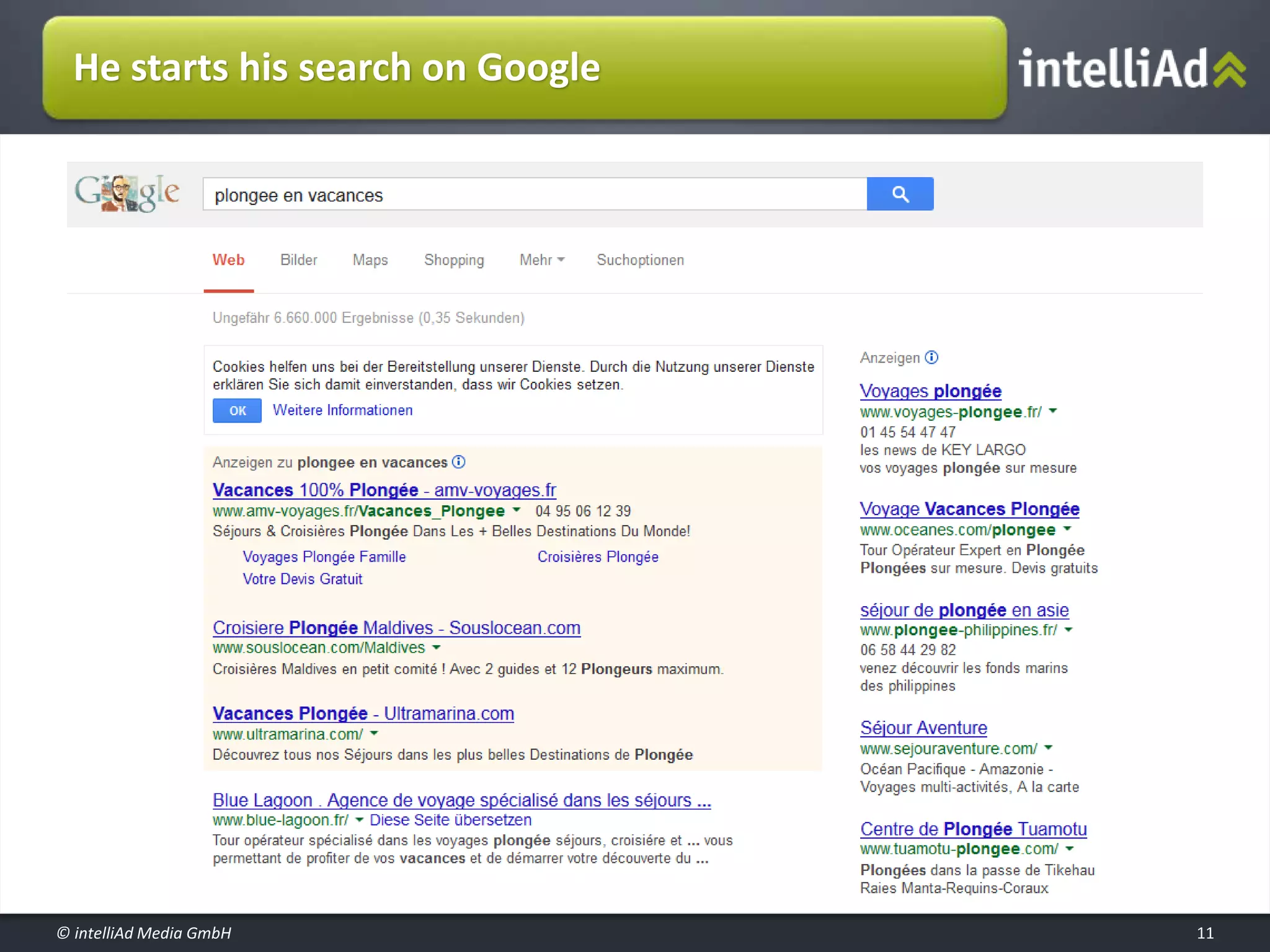Open 'Séjour Aventure' sidebar ad
1270x952 pixels.
924,728
